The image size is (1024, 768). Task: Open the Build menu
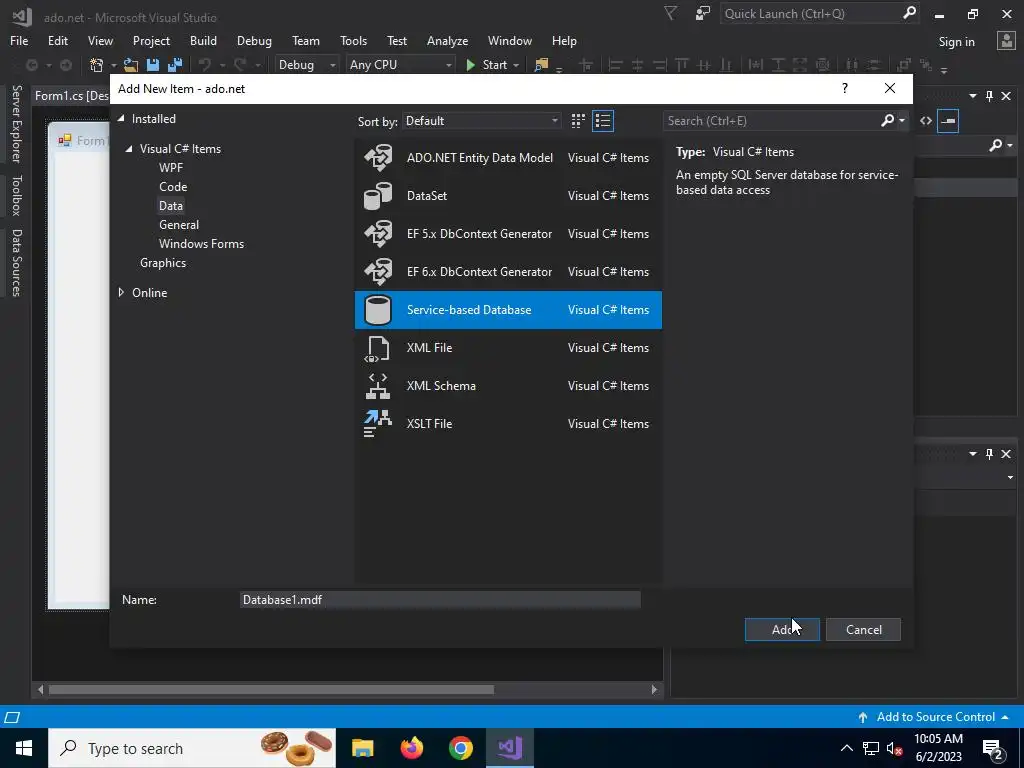tap(203, 40)
